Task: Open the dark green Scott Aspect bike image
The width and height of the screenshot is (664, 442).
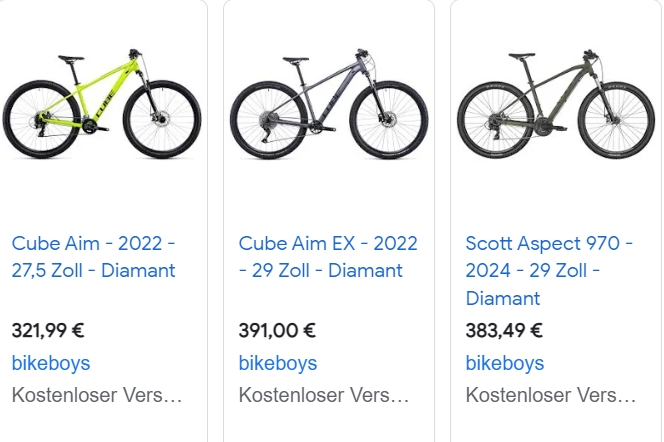Action: pos(556,104)
